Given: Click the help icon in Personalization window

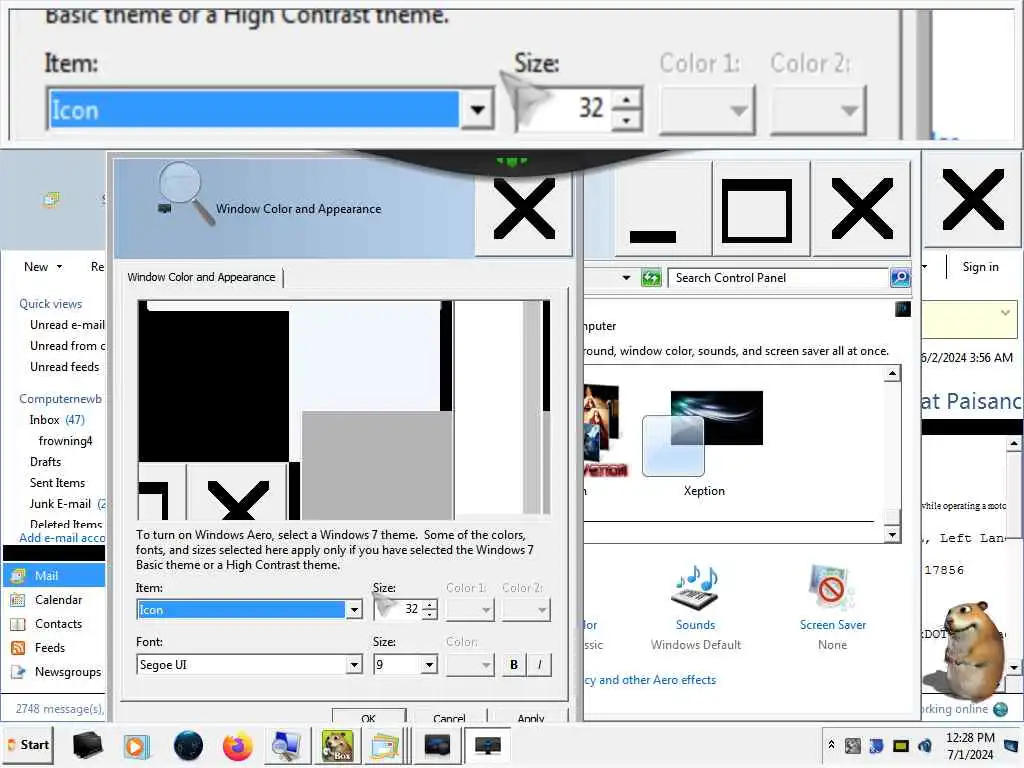Looking at the screenshot, I should click(903, 309).
